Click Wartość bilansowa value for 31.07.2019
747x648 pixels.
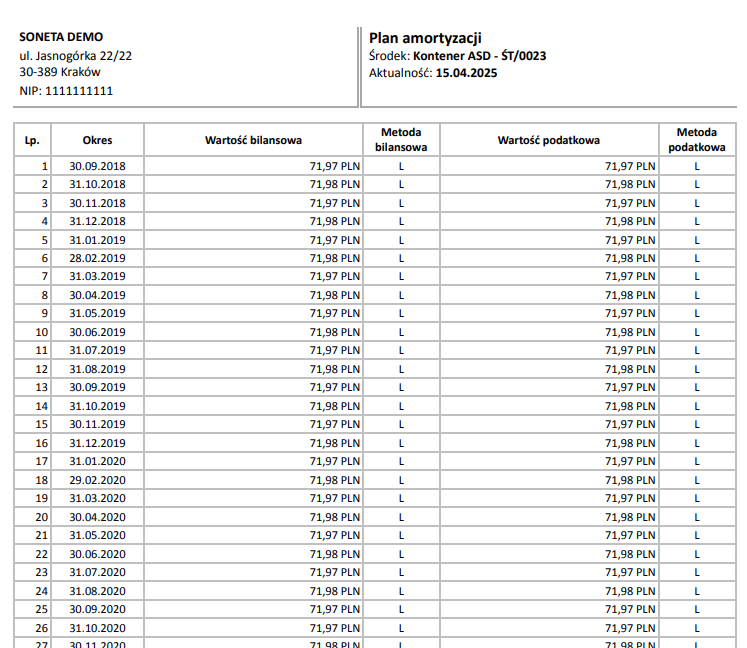click(335, 350)
